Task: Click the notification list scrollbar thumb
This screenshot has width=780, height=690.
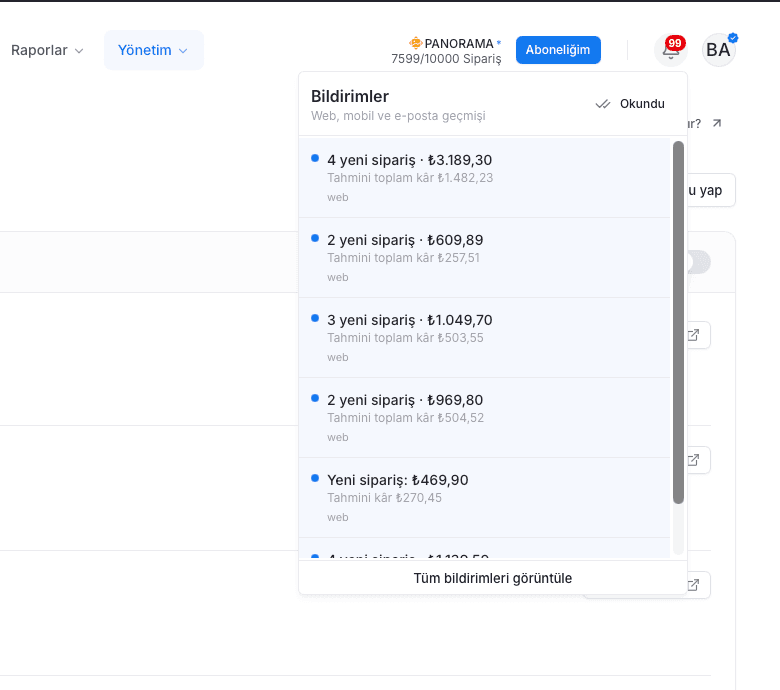Action: 678,322
